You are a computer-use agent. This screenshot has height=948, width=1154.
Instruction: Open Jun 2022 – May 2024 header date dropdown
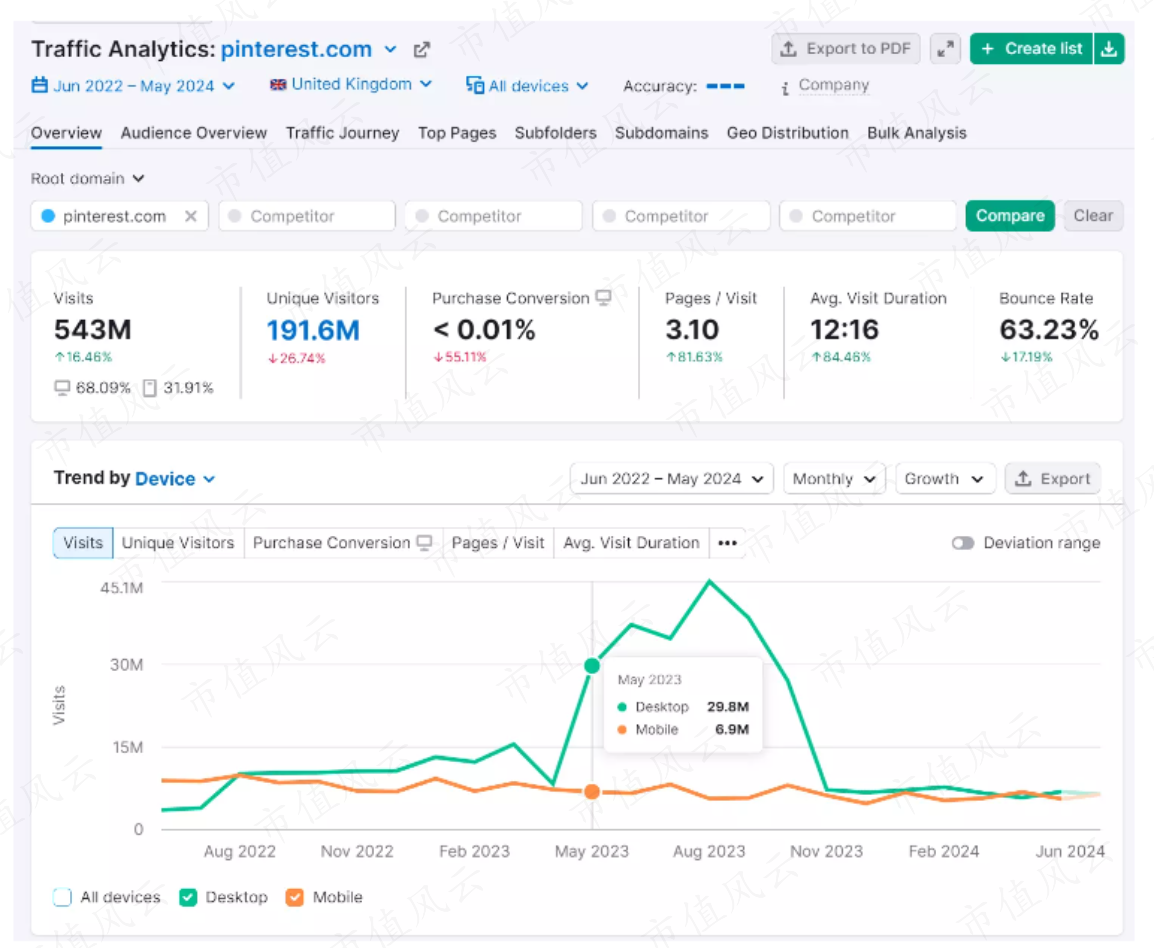coord(133,86)
